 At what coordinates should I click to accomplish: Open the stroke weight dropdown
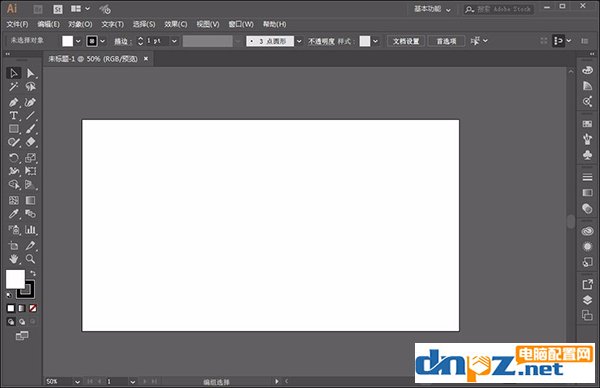174,41
